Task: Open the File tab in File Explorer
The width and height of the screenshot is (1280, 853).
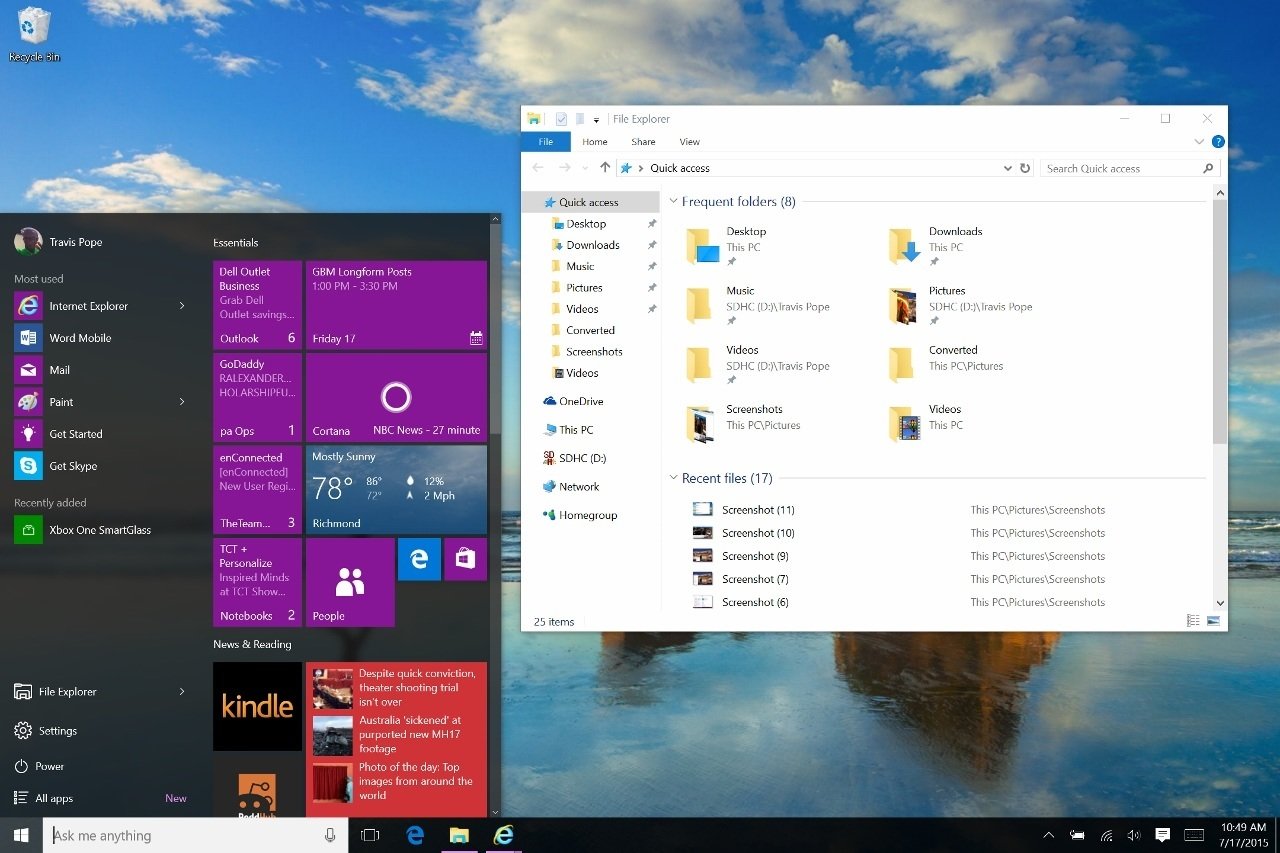Action: point(546,142)
